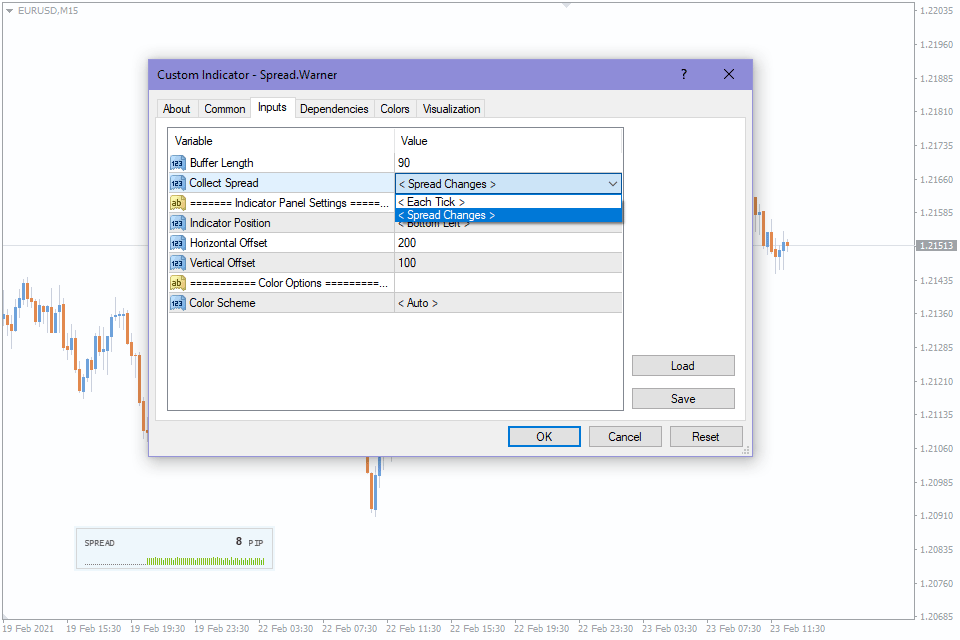Select the Horizontal Offset variable name
The image size is (960, 640).
pos(228,243)
